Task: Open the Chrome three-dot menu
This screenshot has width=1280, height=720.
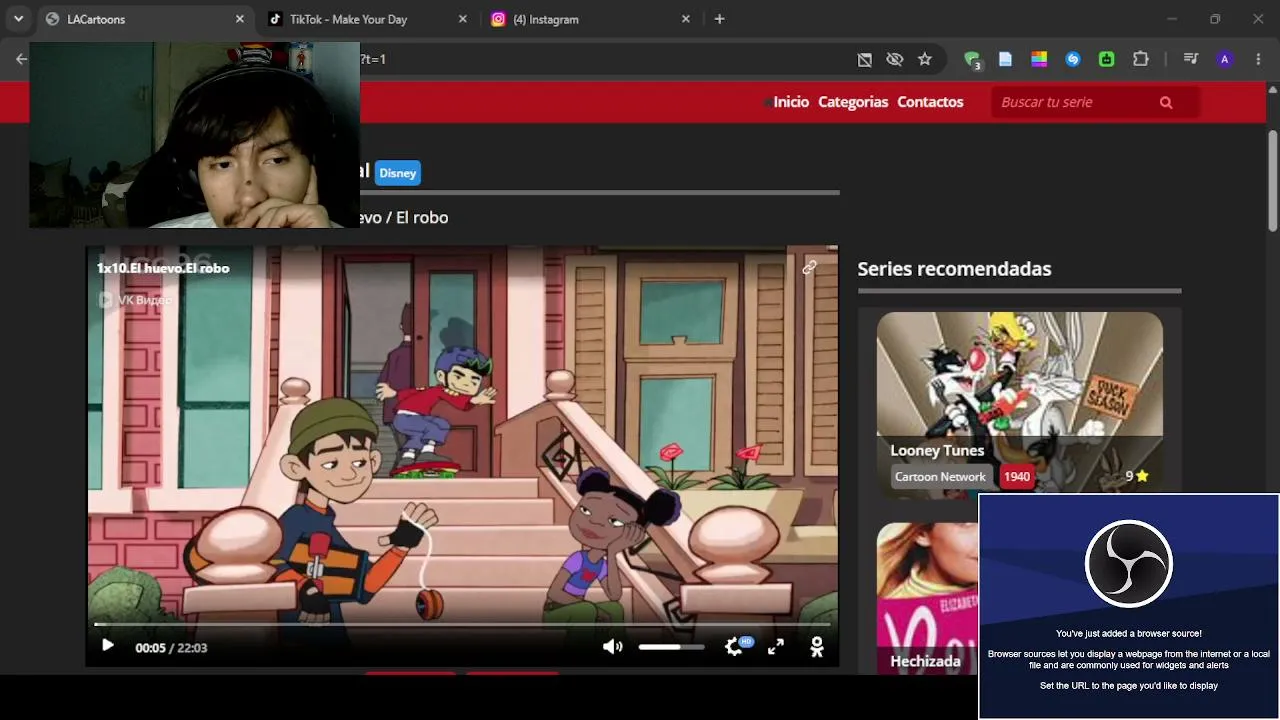Action: tap(1258, 59)
